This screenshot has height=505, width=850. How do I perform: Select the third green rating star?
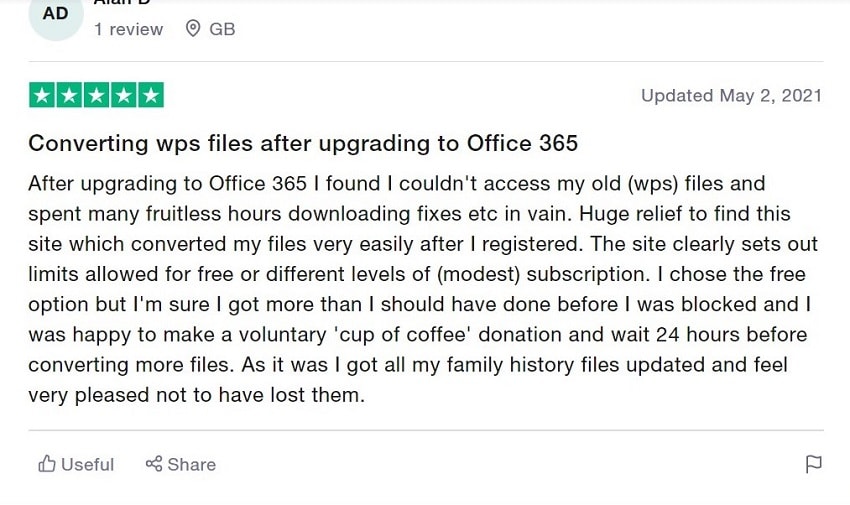(x=96, y=96)
